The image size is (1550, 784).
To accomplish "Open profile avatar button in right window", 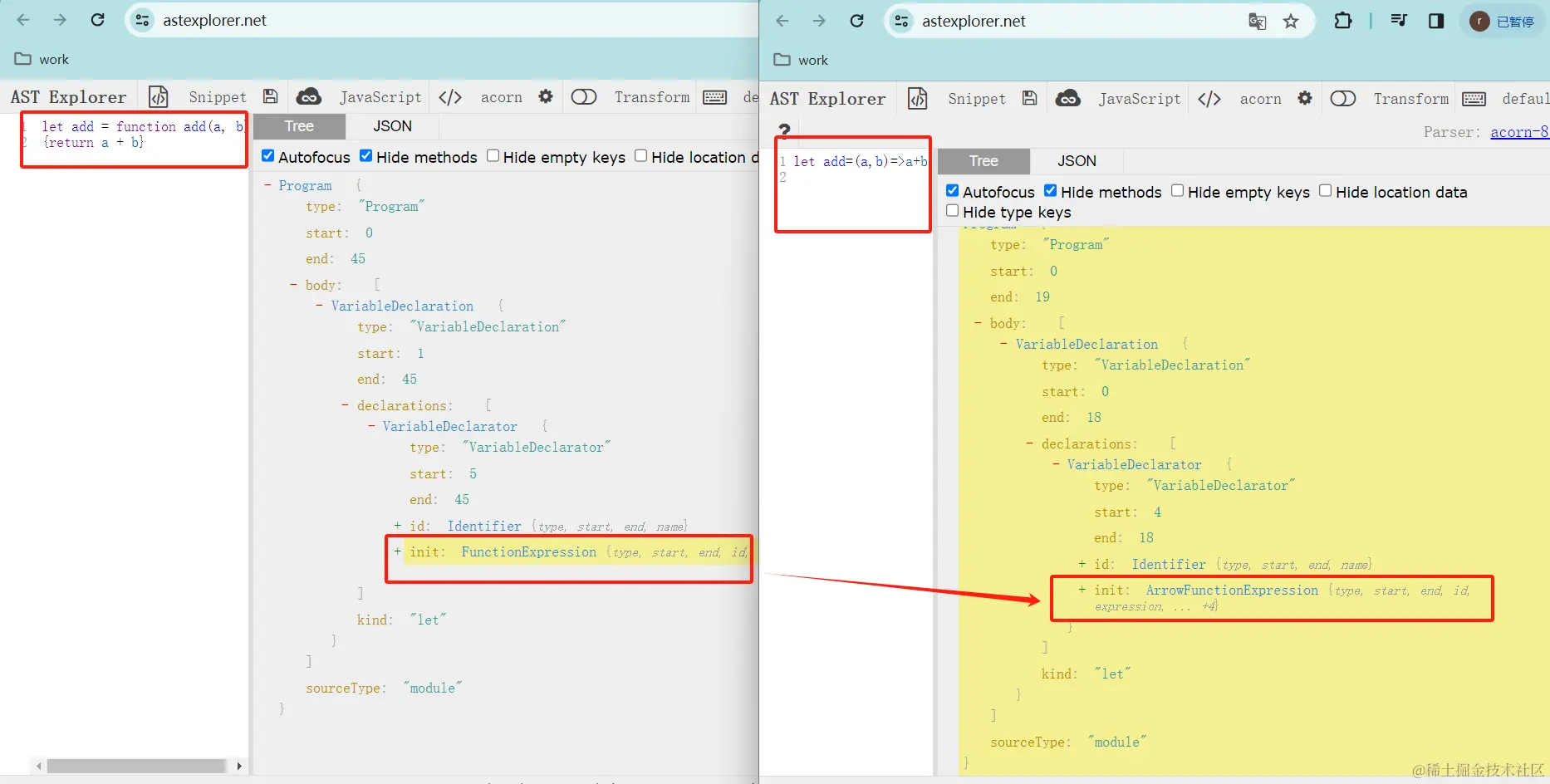I will 1501,22.
